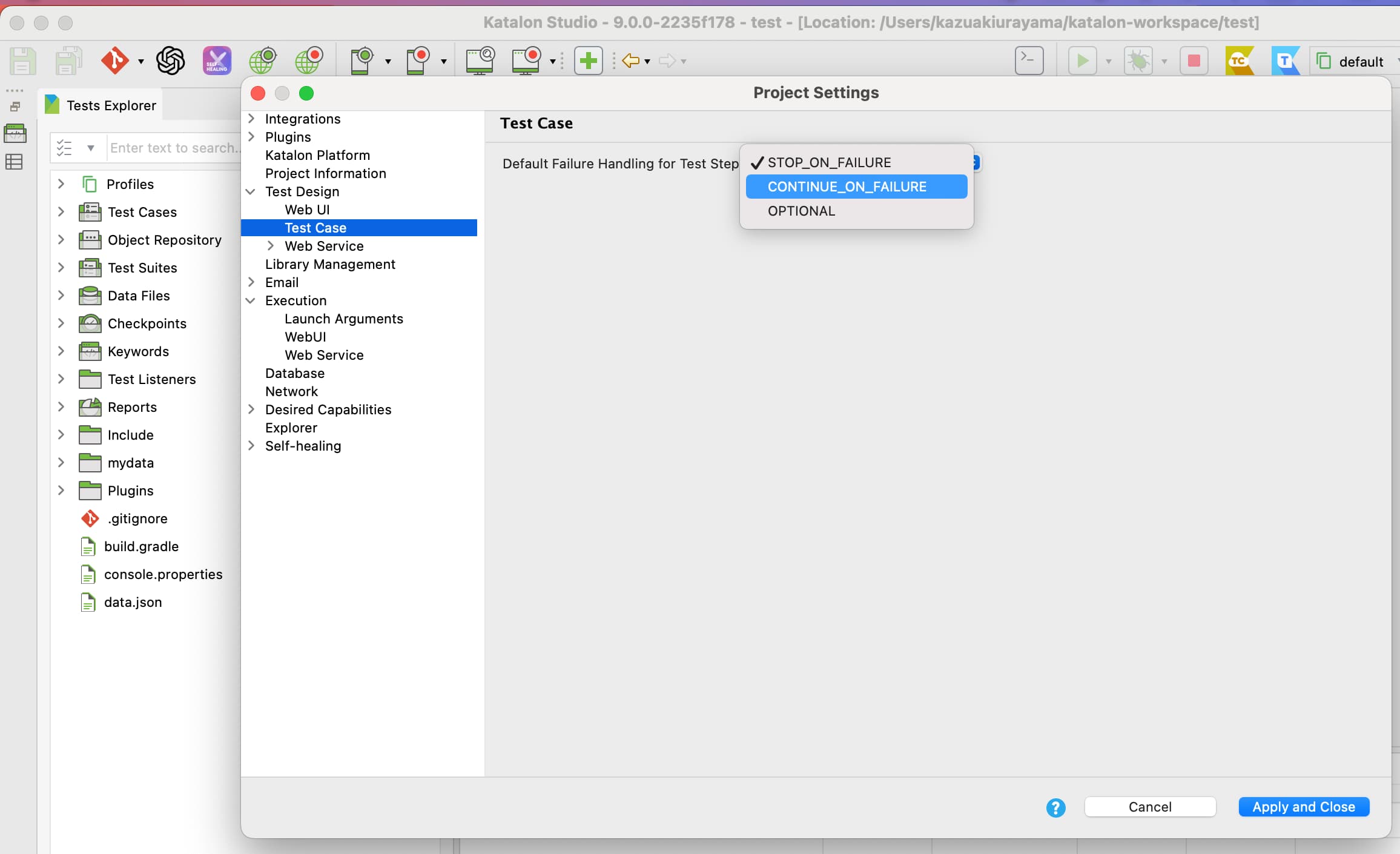
Task: Select the Launch Arguments settings item
Action: [x=343, y=318]
